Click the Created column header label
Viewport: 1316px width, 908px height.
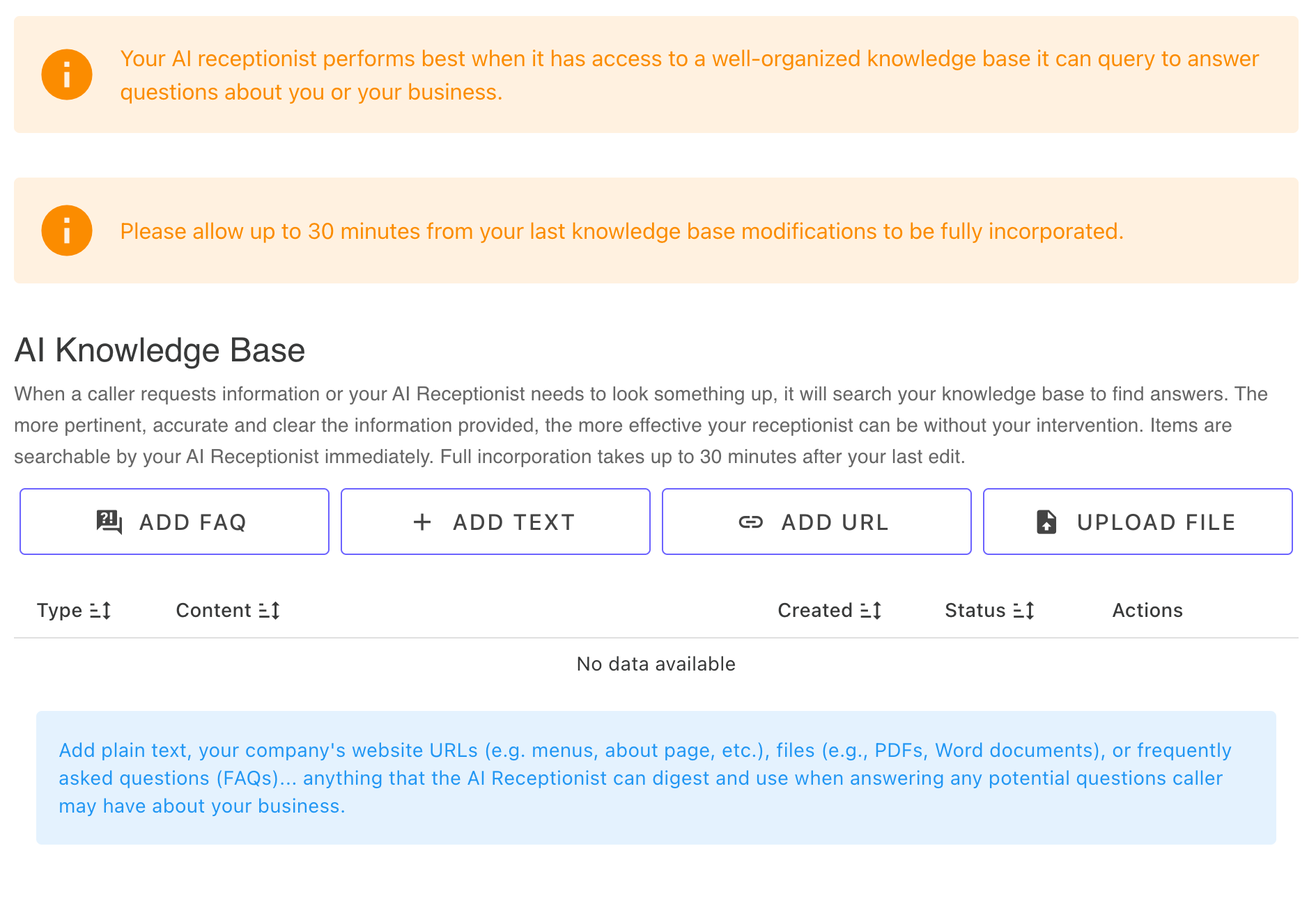pos(816,611)
